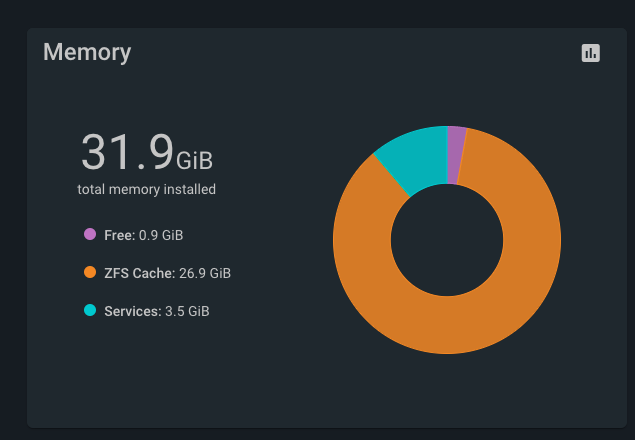Click the 0.9 GiB free value
This screenshot has width=635, height=440.
(x=161, y=235)
